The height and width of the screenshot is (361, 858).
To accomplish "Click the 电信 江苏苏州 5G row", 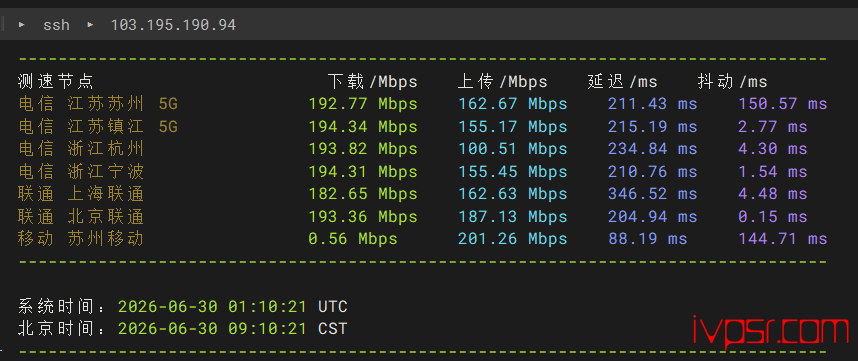I will [x=422, y=103].
